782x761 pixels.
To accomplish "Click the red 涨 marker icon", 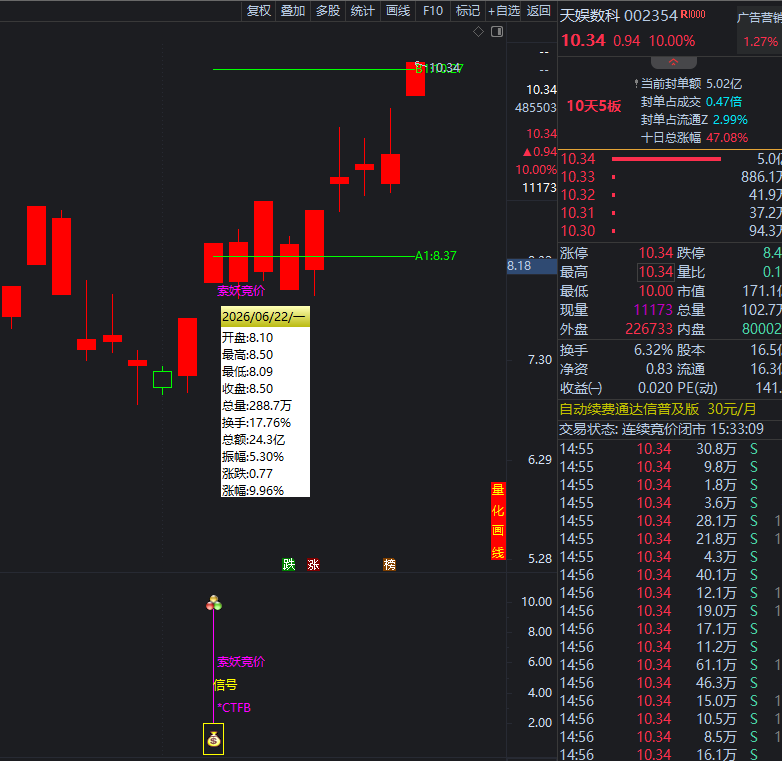I will point(313,565).
